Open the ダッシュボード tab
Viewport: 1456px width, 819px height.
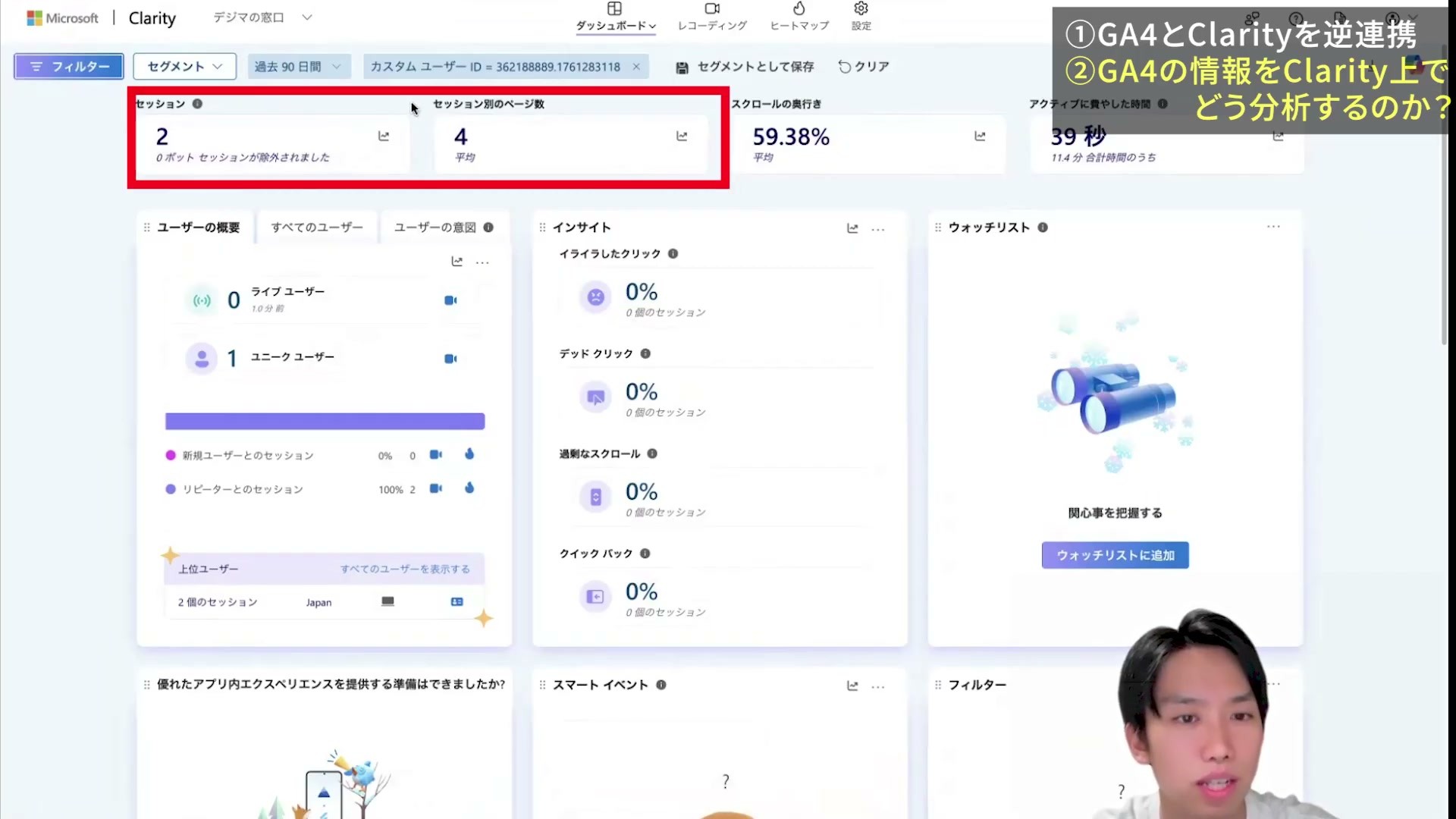click(x=615, y=17)
